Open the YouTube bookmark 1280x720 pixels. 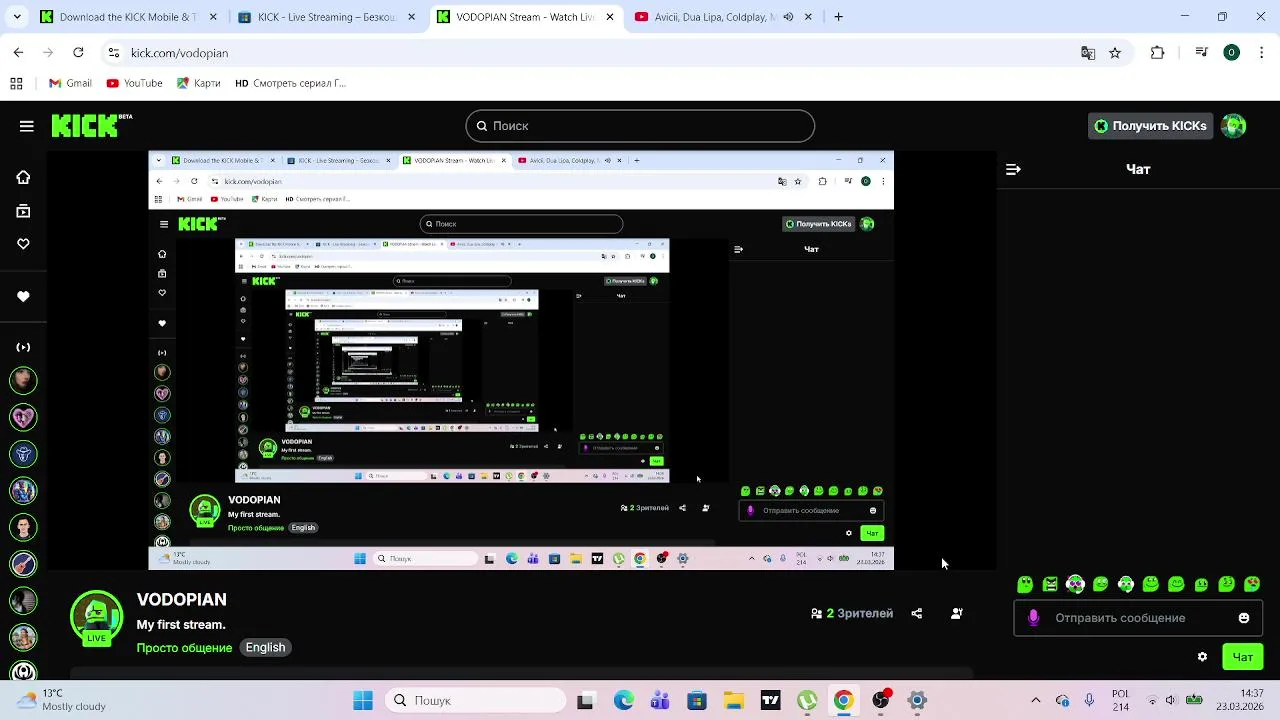134,84
